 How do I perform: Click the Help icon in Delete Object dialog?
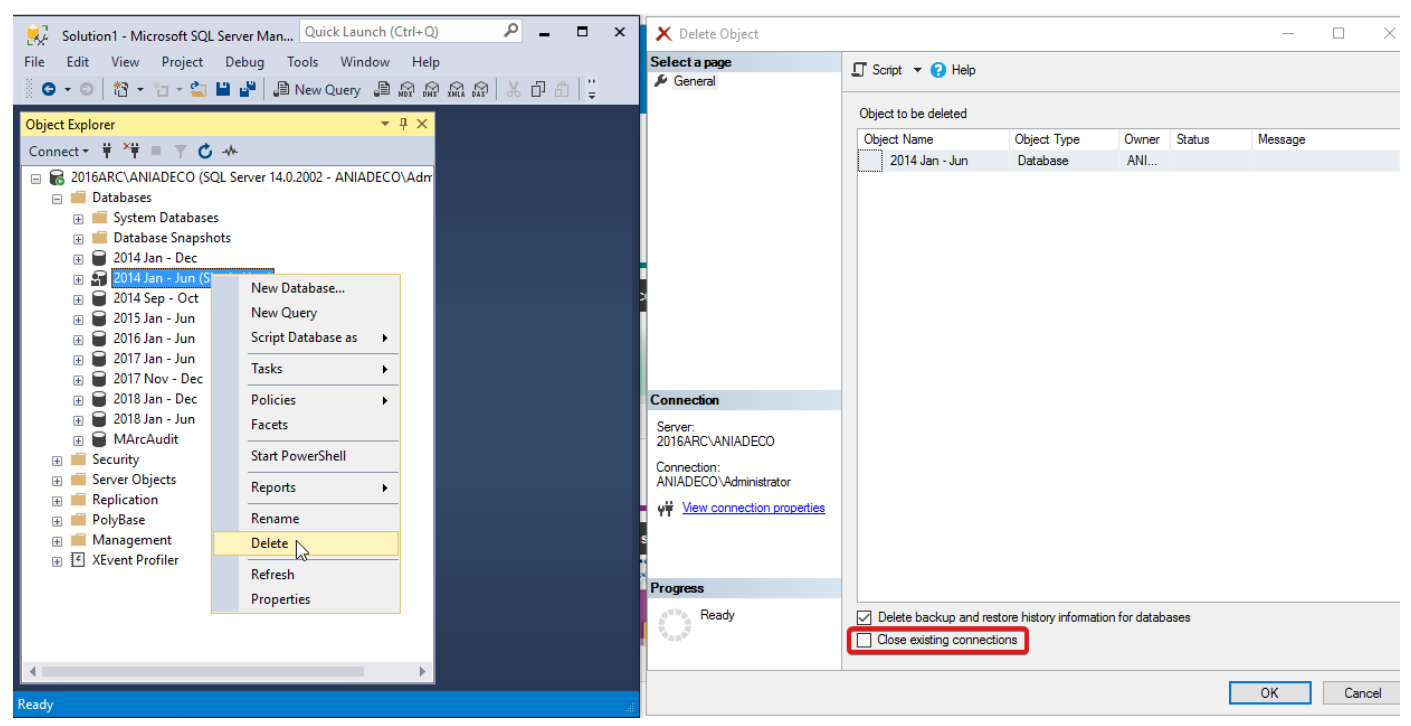click(938, 70)
